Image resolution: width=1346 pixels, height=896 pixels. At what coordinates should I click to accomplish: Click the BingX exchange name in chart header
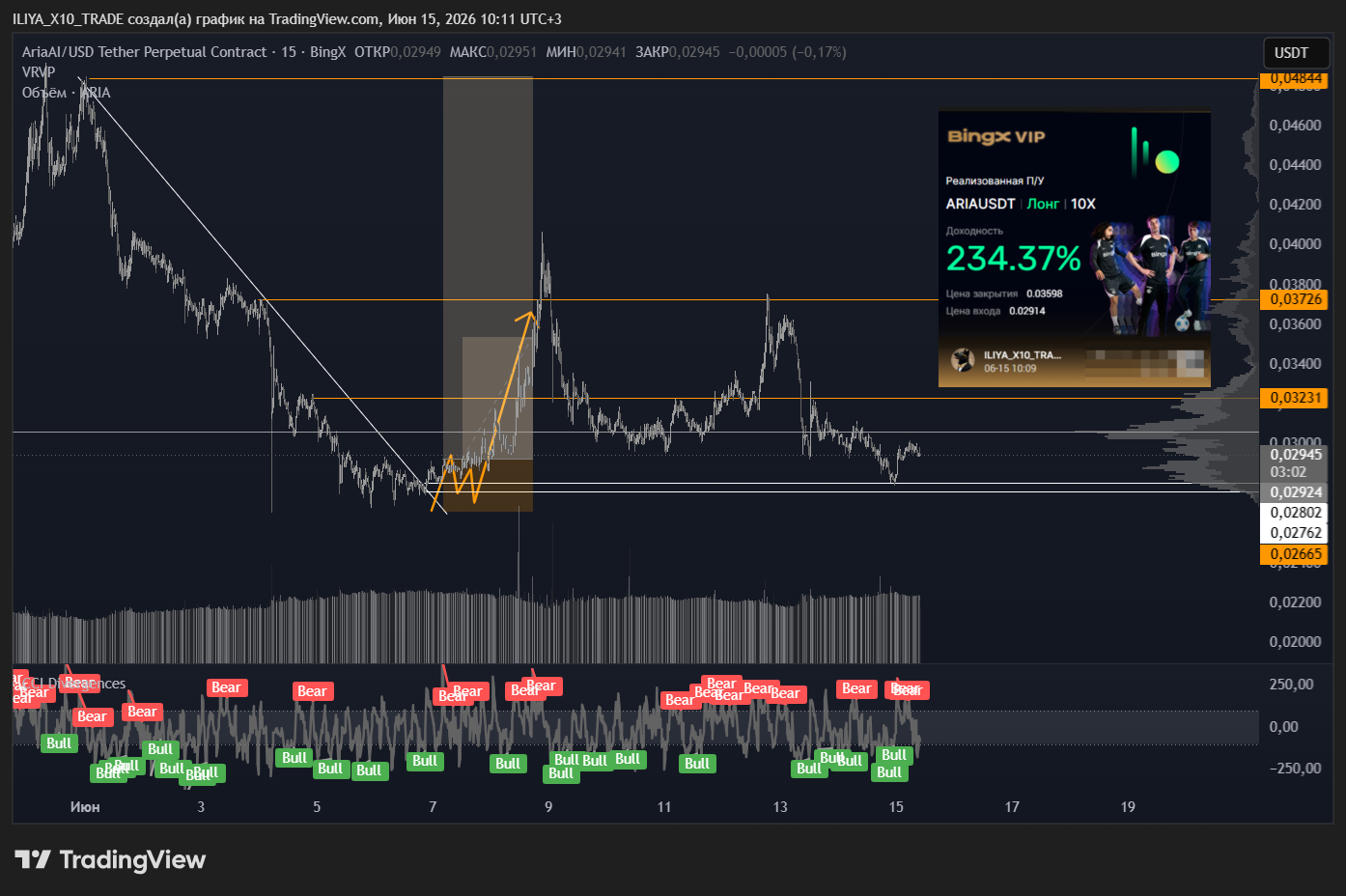pyautogui.click(x=327, y=52)
